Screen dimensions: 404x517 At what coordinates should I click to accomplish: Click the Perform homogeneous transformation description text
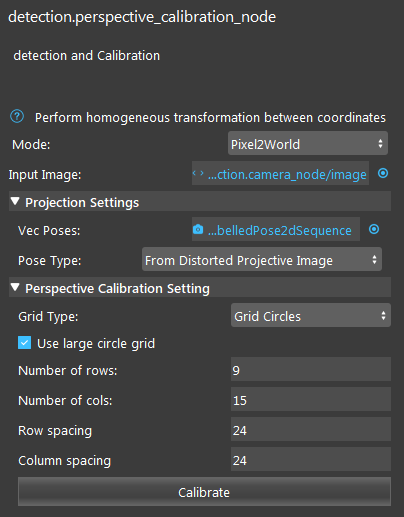210,118
